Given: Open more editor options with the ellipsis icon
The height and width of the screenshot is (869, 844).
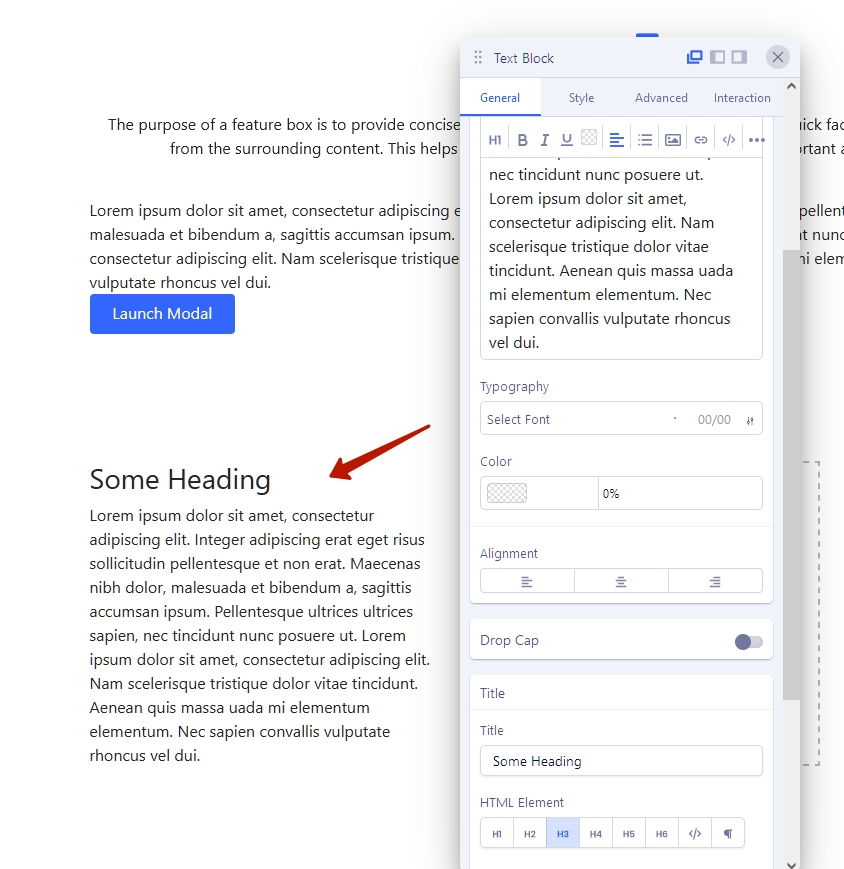Looking at the screenshot, I should point(756,140).
